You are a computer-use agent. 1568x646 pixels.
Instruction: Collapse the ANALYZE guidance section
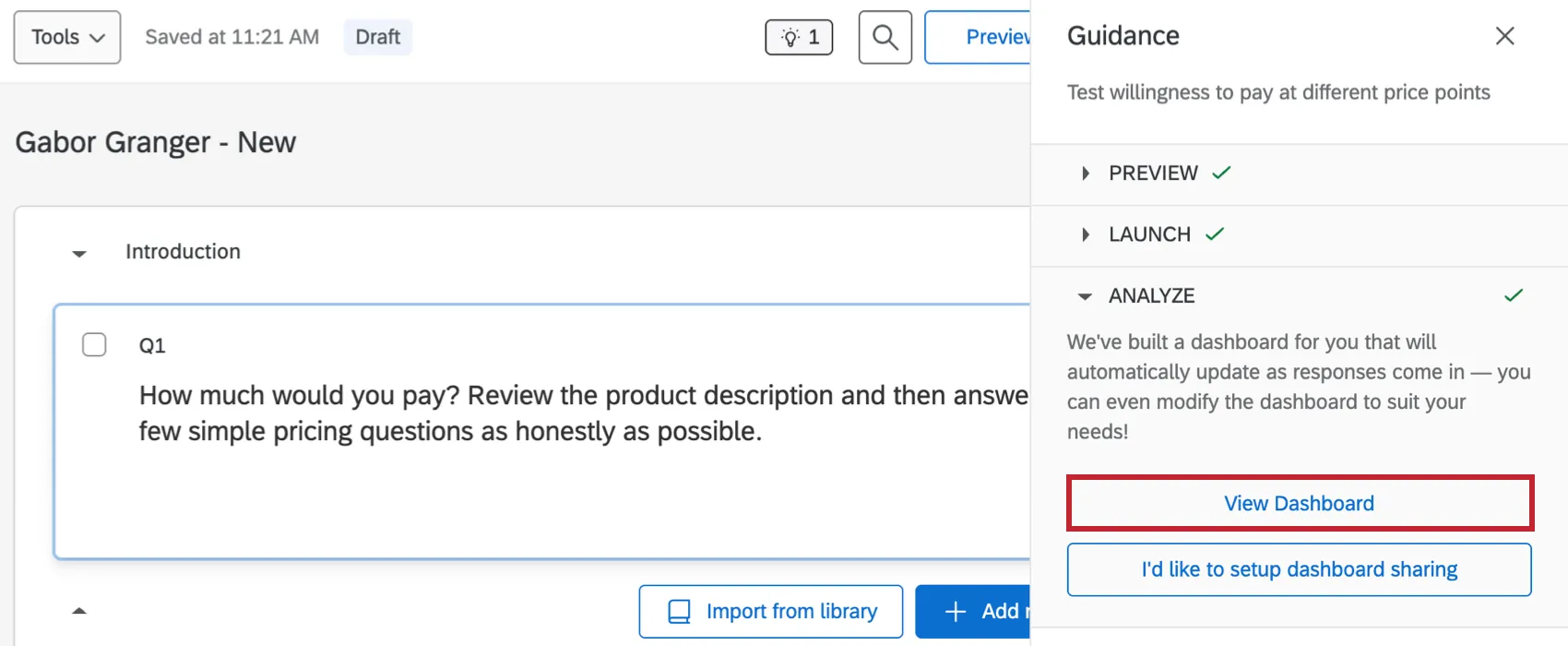(x=1085, y=296)
